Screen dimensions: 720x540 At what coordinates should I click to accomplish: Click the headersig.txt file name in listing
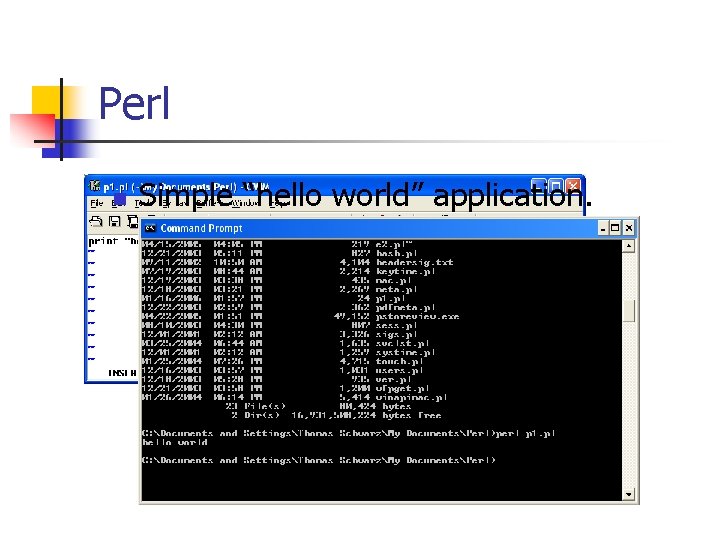(x=415, y=262)
